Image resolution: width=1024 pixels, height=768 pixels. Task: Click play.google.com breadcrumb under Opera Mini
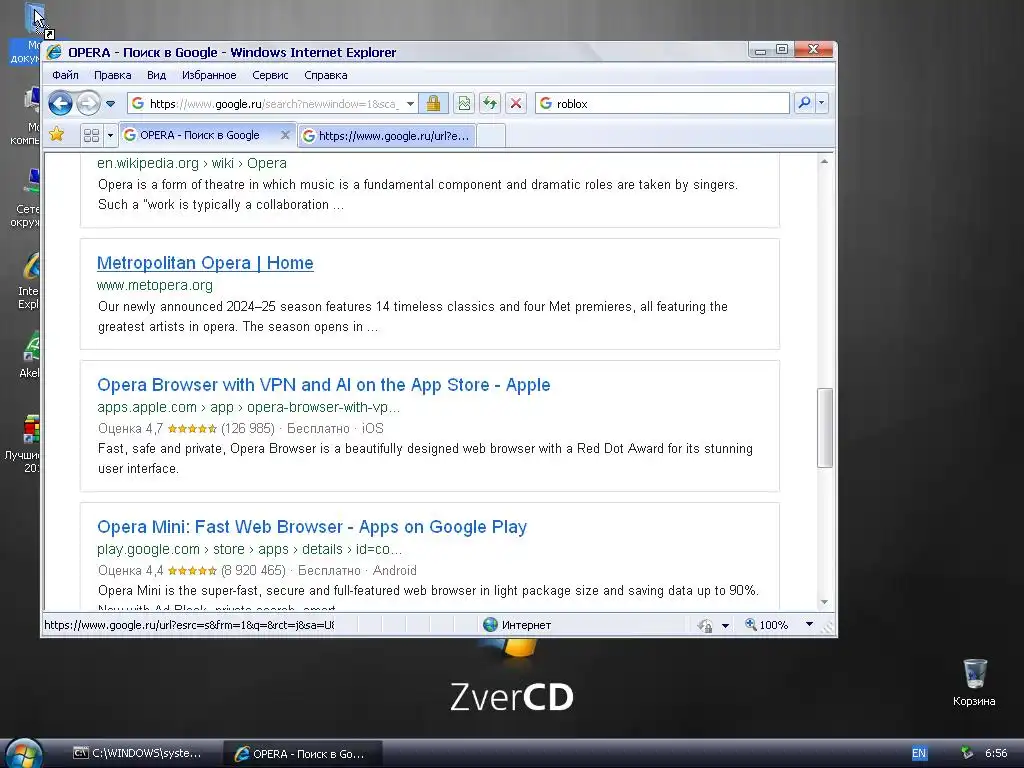point(249,549)
